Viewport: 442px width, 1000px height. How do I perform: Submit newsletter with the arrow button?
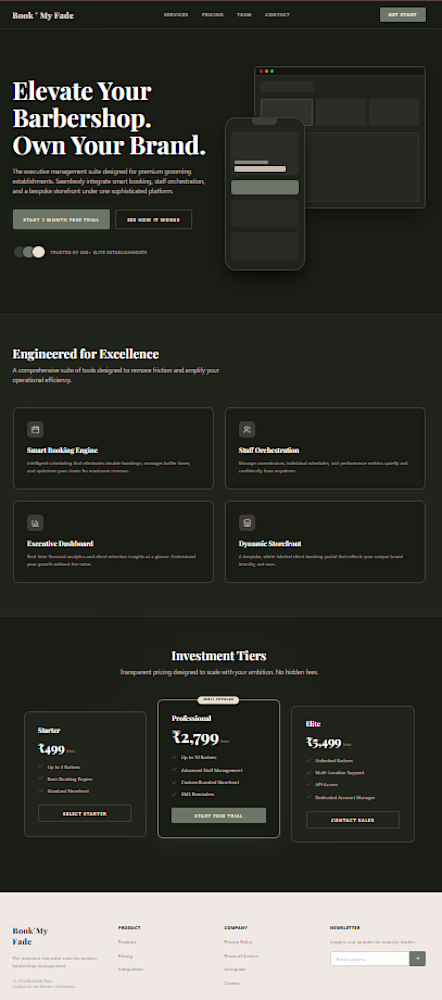(x=418, y=959)
